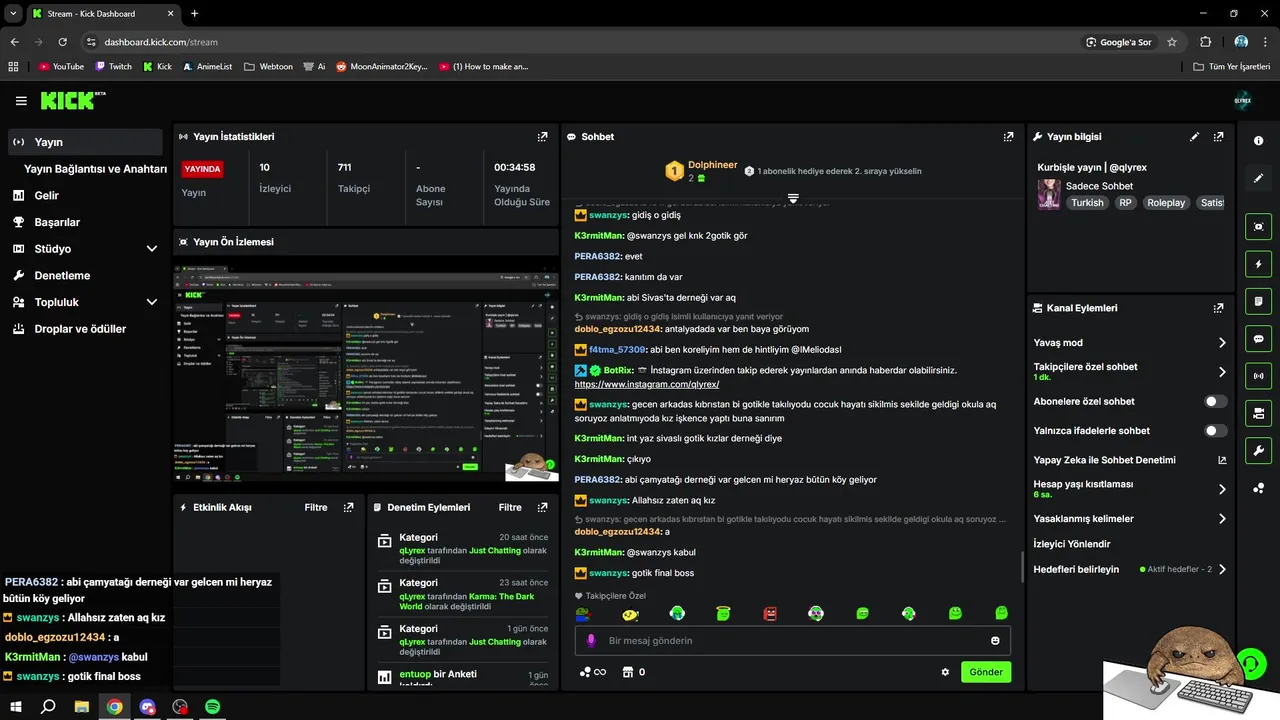1280x720 pixels.
Task: Expand the Topluluk sidebar section
Action: click(x=152, y=302)
